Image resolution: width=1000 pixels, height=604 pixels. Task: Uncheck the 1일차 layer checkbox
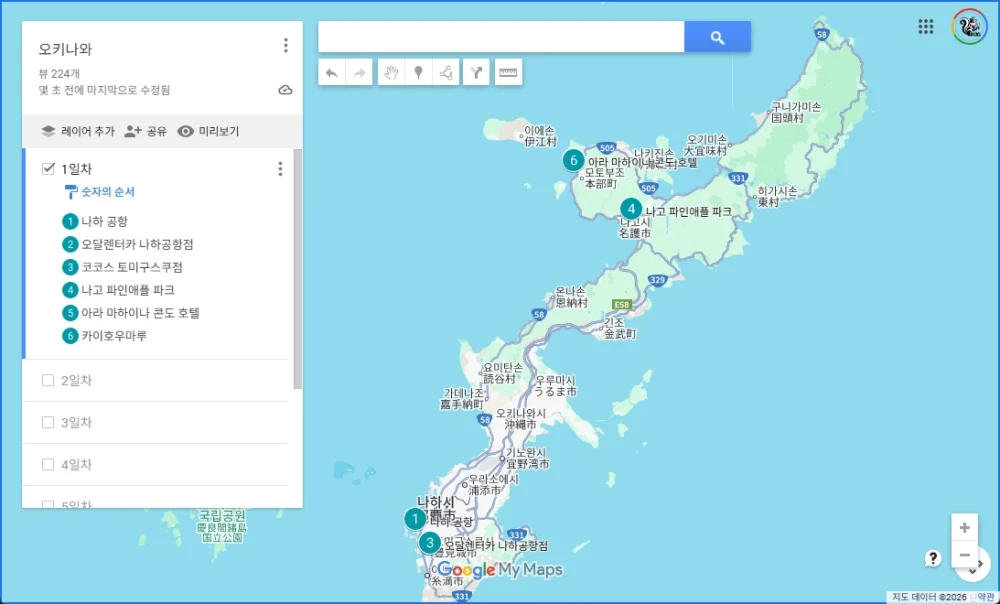(x=48, y=168)
